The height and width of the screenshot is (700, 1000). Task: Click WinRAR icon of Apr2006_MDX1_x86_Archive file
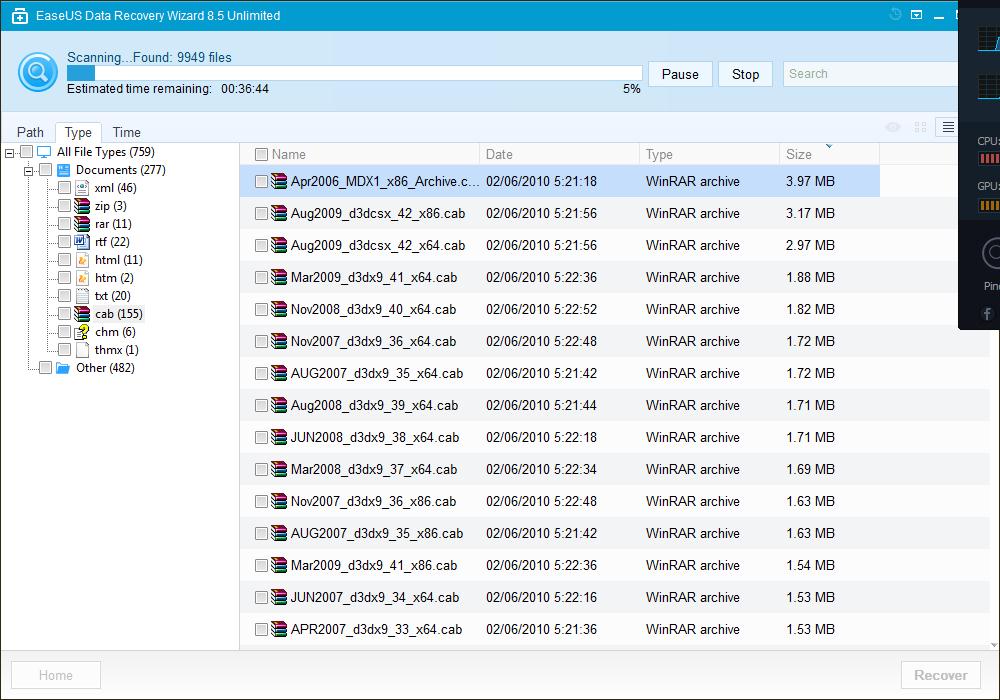point(279,181)
